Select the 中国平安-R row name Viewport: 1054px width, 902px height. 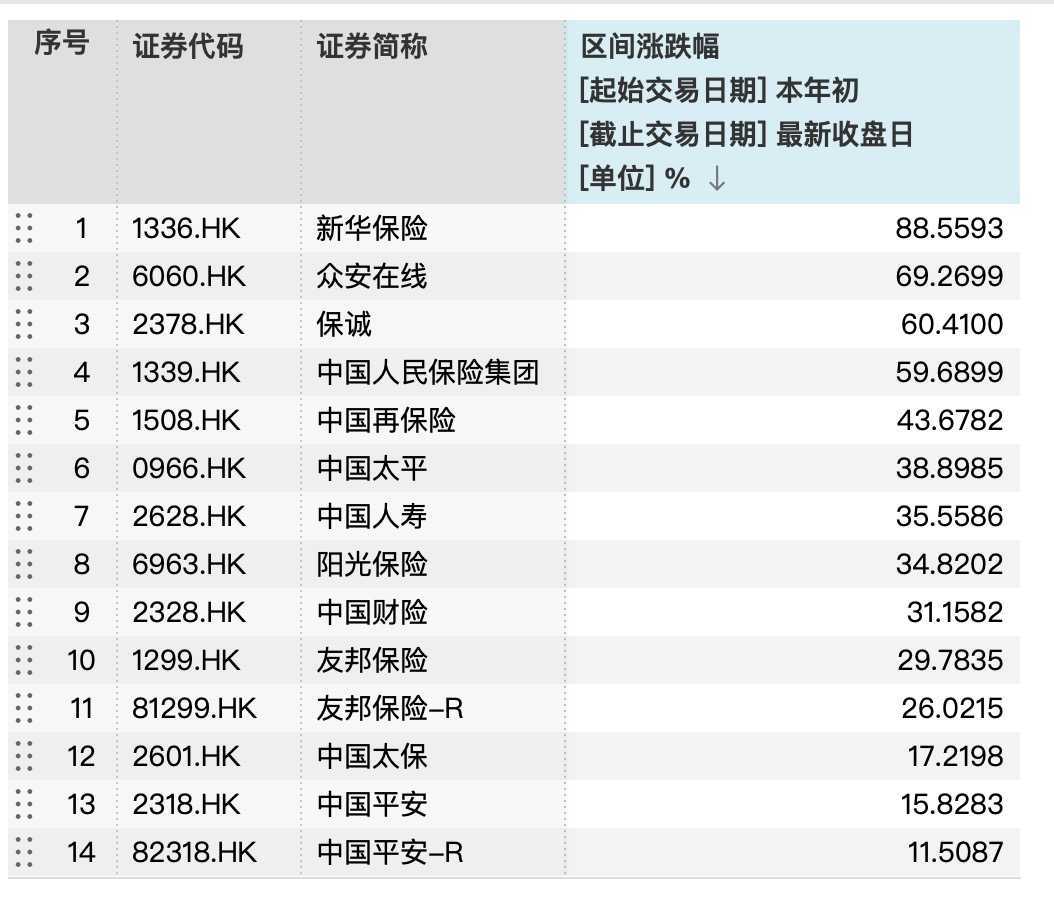390,853
